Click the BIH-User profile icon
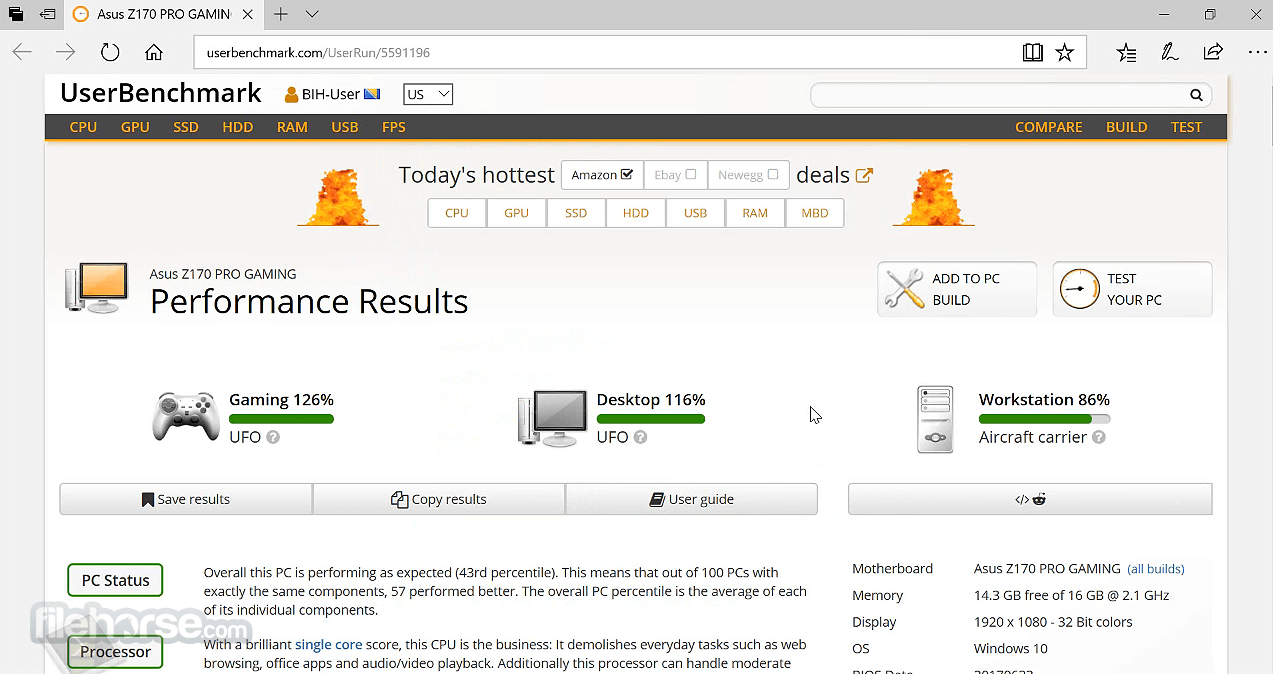Screen dimensions: 1273x674 pyautogui.click(x=292, y=95)
